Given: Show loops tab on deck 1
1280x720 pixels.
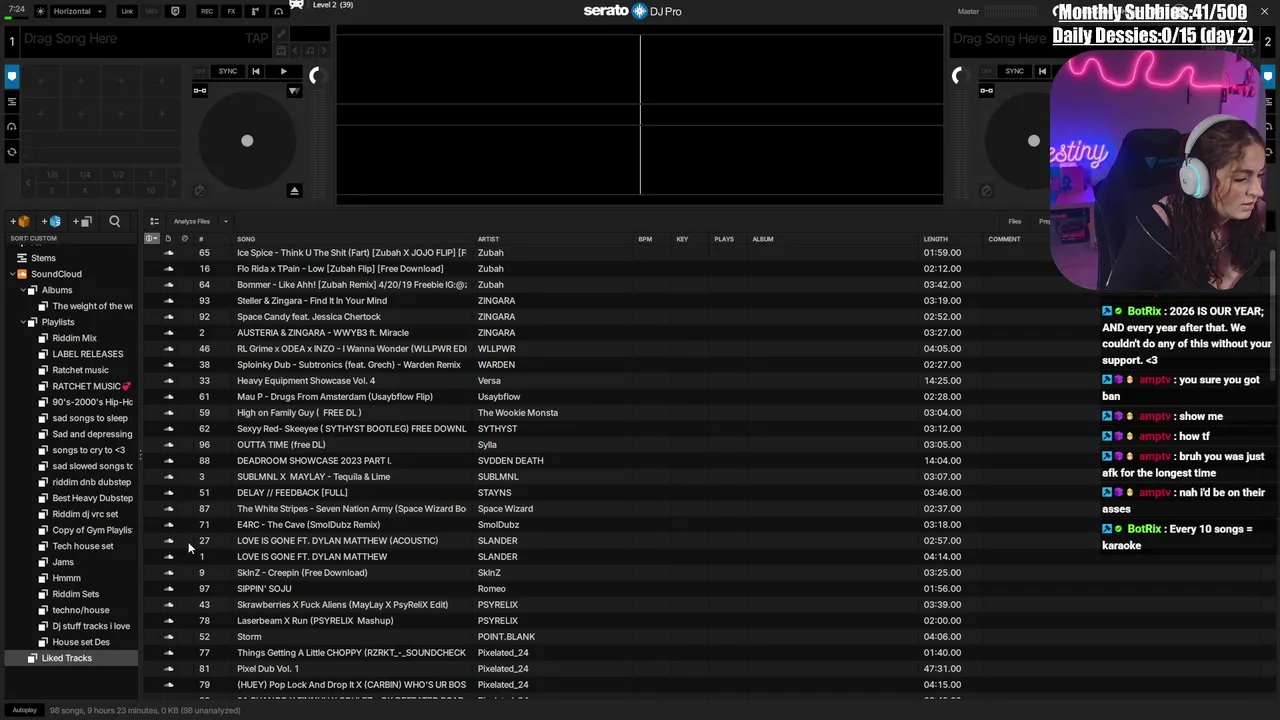Looking at the screenshot, I should [12, 101].
